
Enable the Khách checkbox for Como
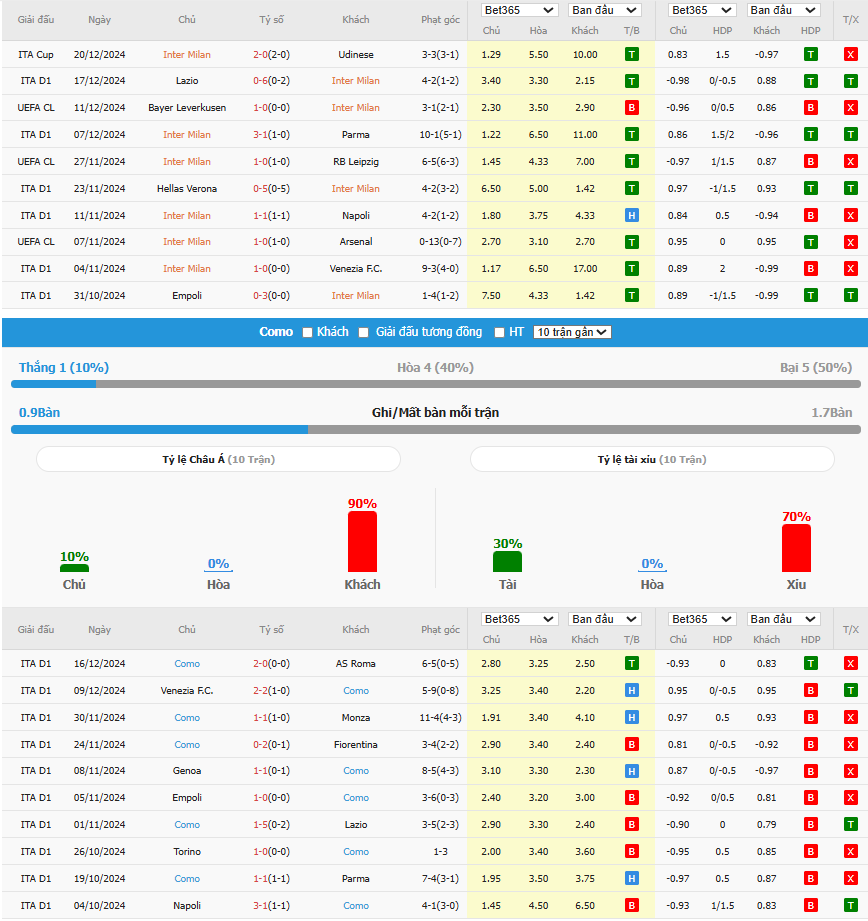(x=307, y=332)
